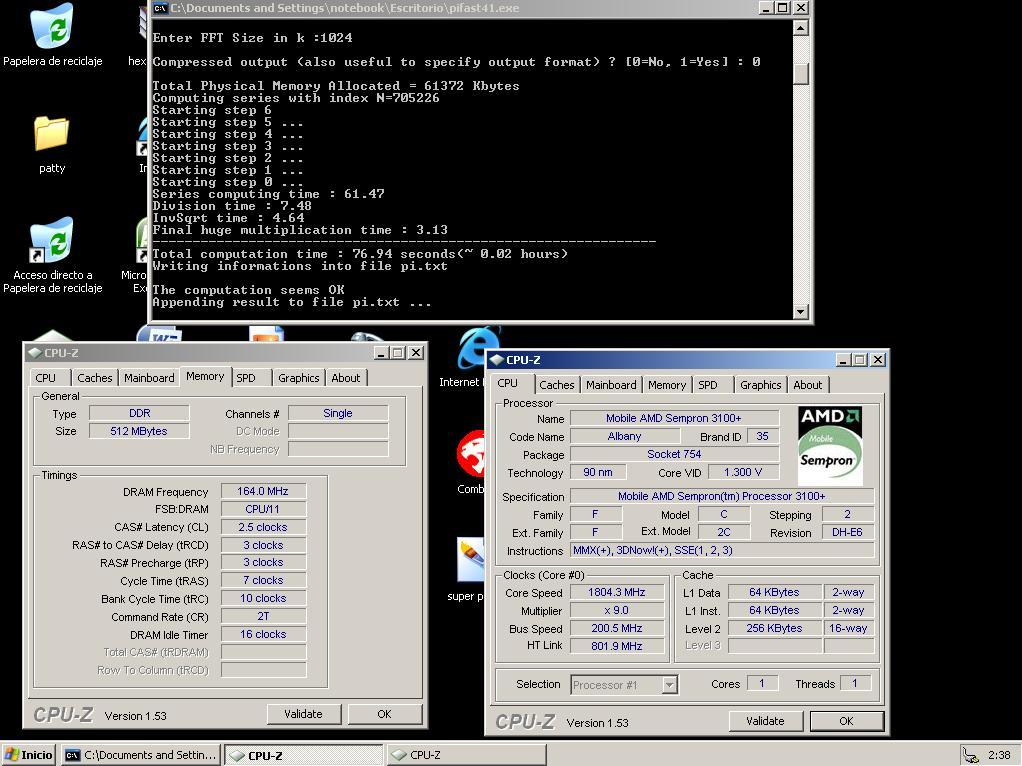Click Validate in processor CPU-Z window
The image size is (1022, 766).
[765, 721]
